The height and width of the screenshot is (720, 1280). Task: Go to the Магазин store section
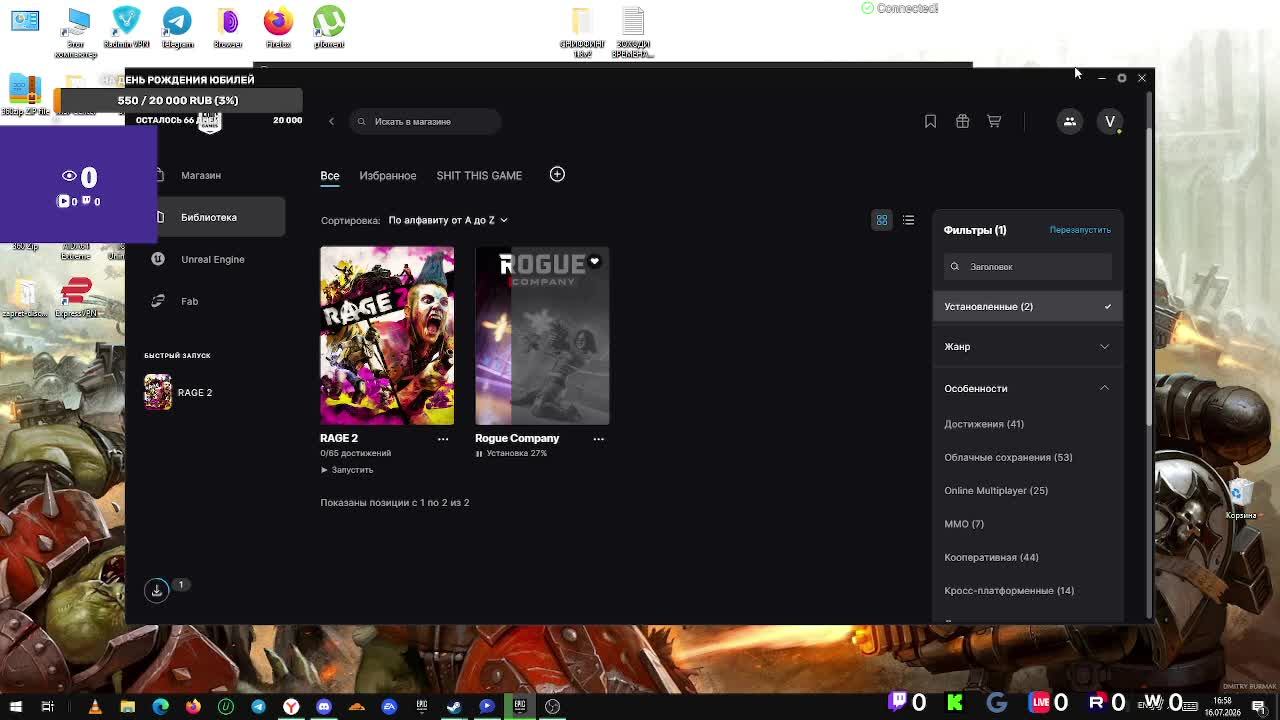point(201,175)
